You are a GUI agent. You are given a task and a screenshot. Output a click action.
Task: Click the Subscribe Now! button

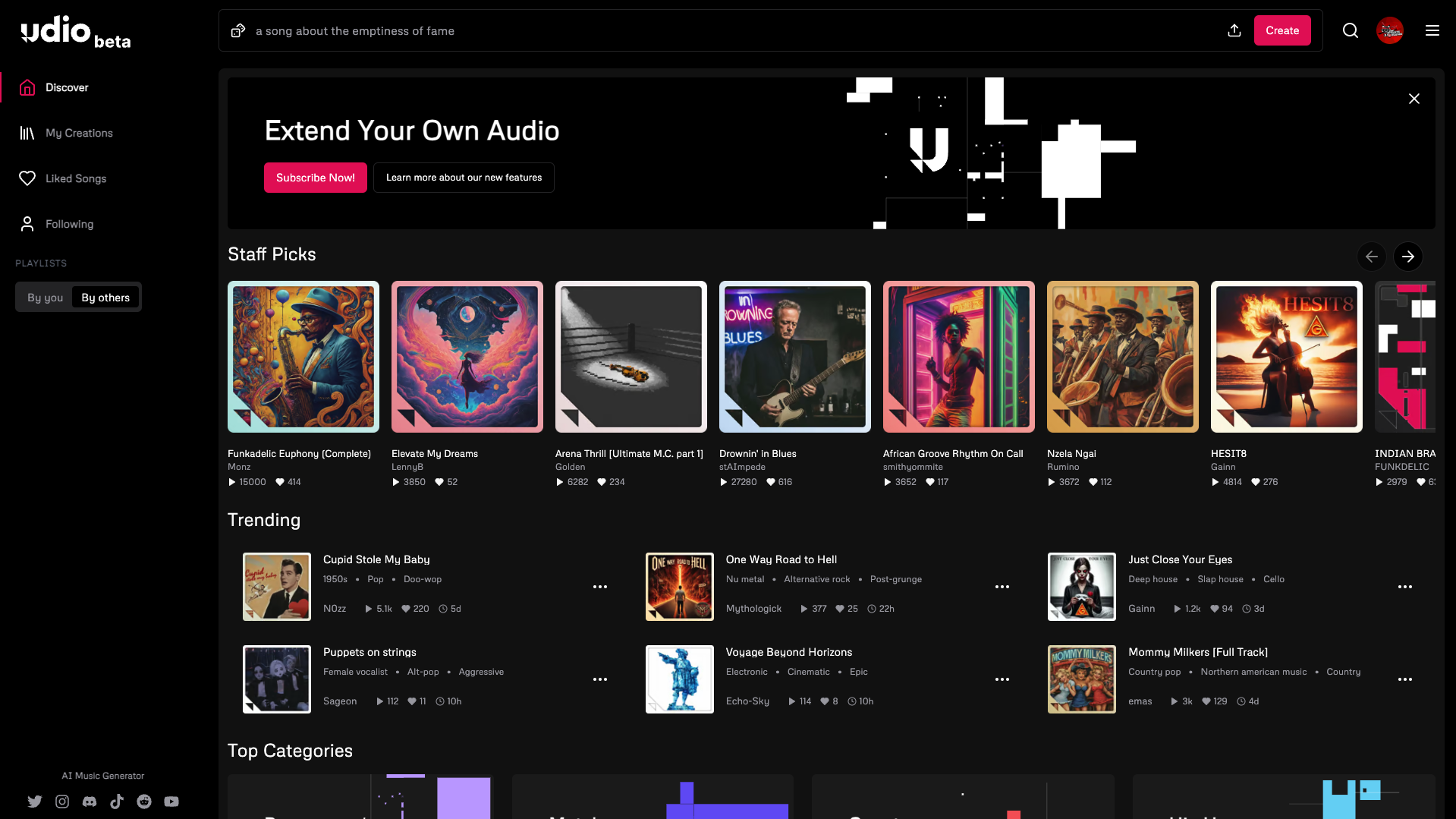(x=315, y=178)
